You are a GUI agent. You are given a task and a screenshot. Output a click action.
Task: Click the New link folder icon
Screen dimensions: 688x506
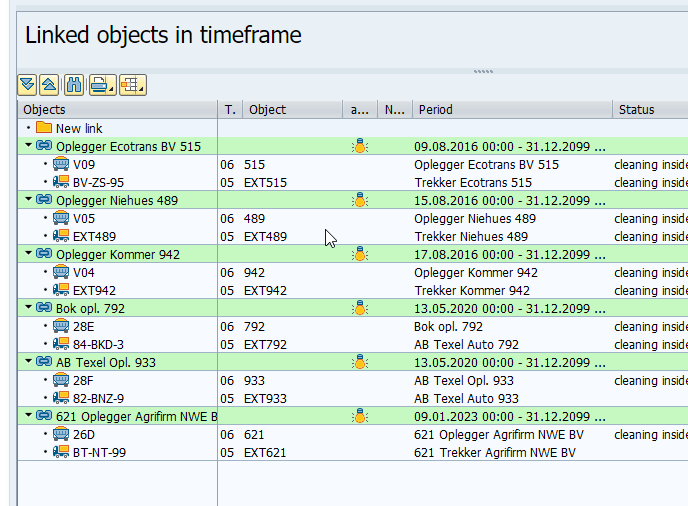44,128
